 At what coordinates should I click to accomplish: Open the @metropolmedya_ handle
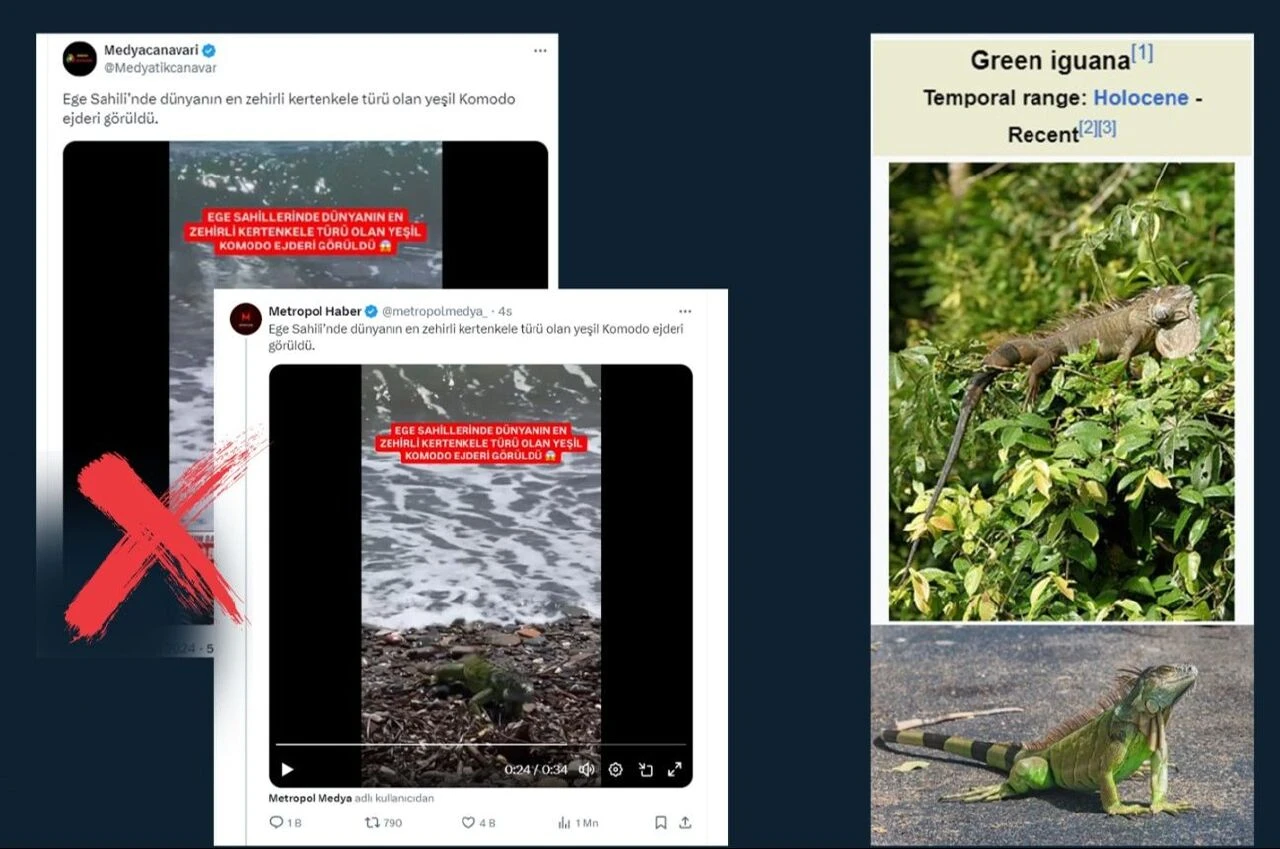coord(438,311)
